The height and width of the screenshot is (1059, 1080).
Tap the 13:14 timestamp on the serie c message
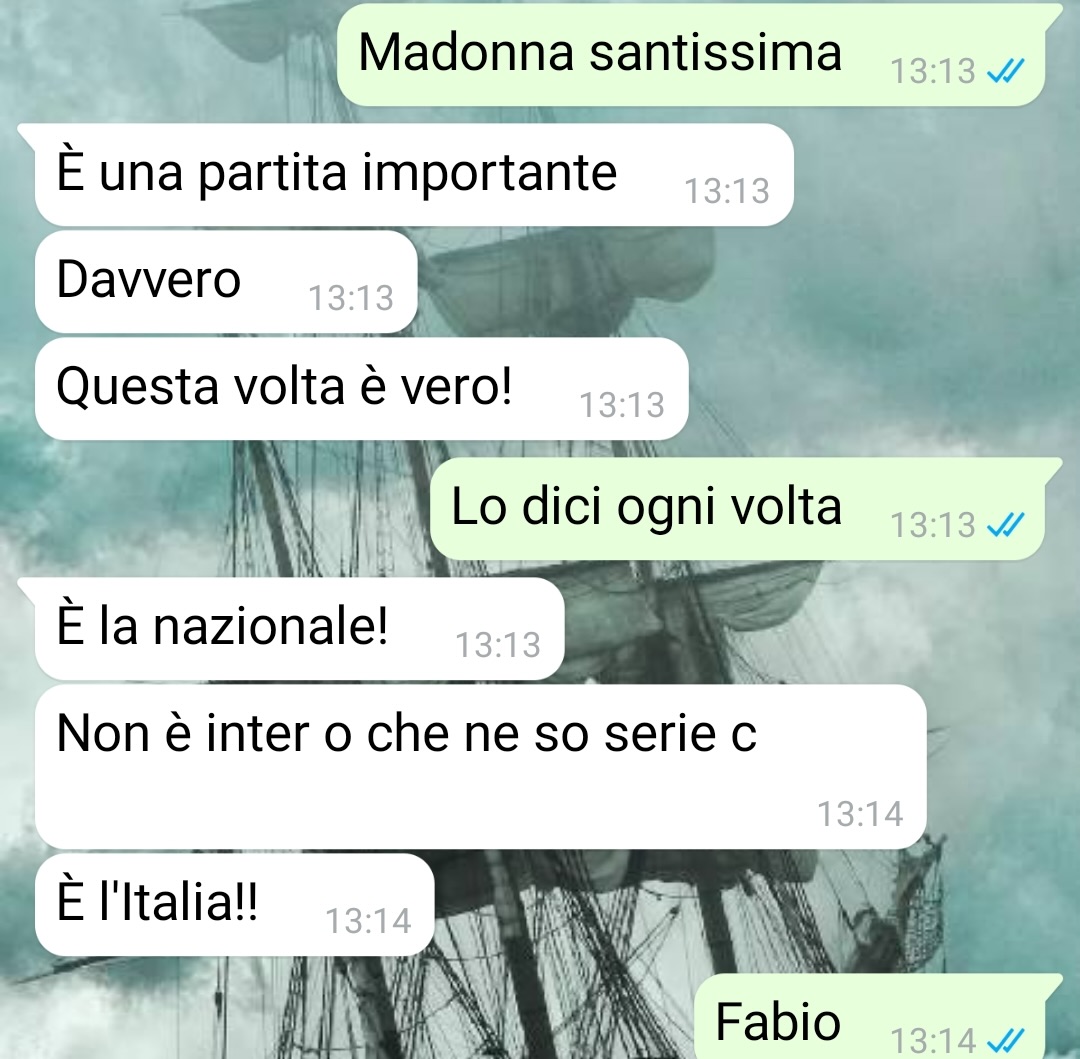pos(860,814)
